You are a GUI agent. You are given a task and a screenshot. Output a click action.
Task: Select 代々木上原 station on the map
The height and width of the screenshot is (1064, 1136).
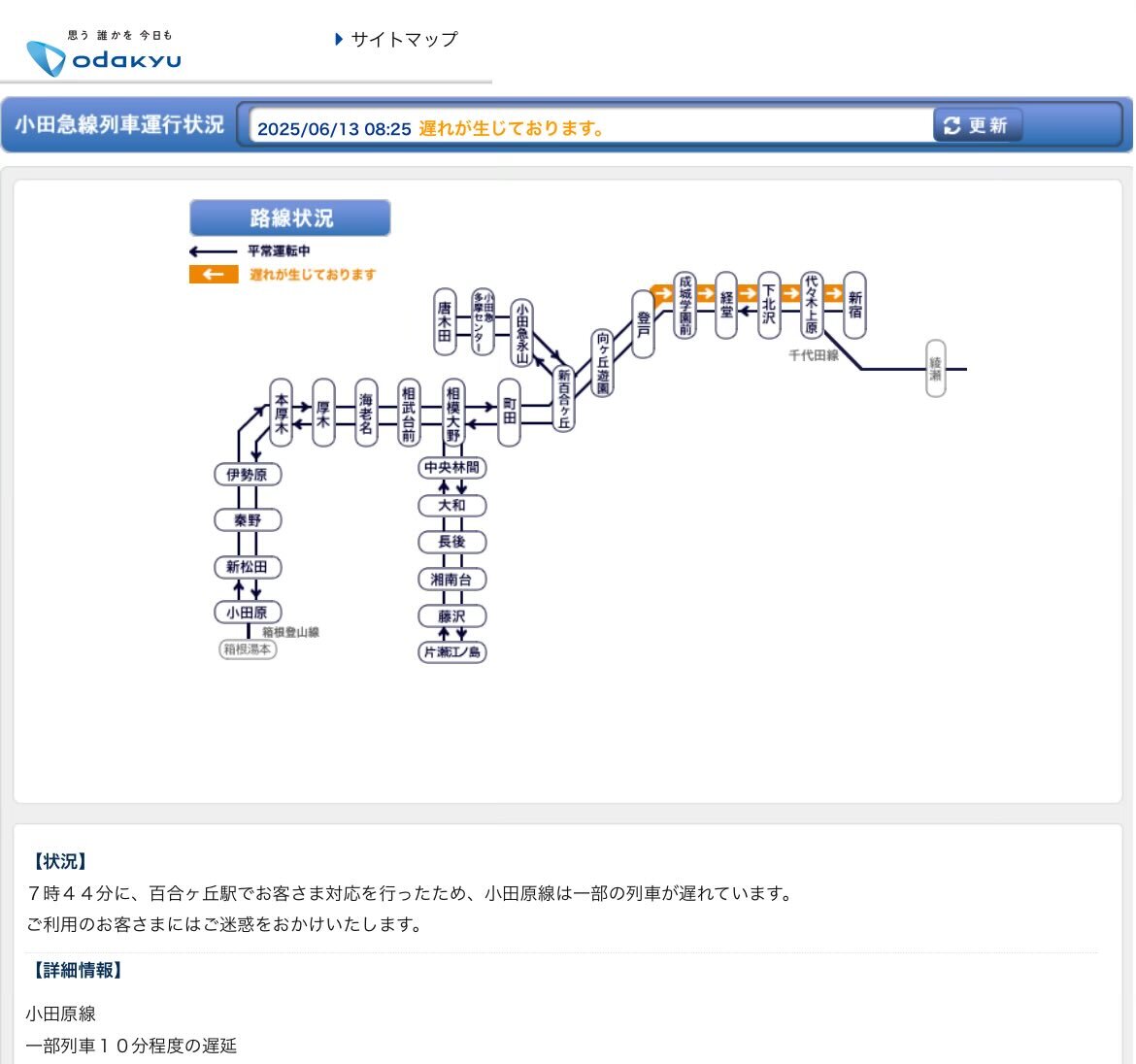(812, 304)
